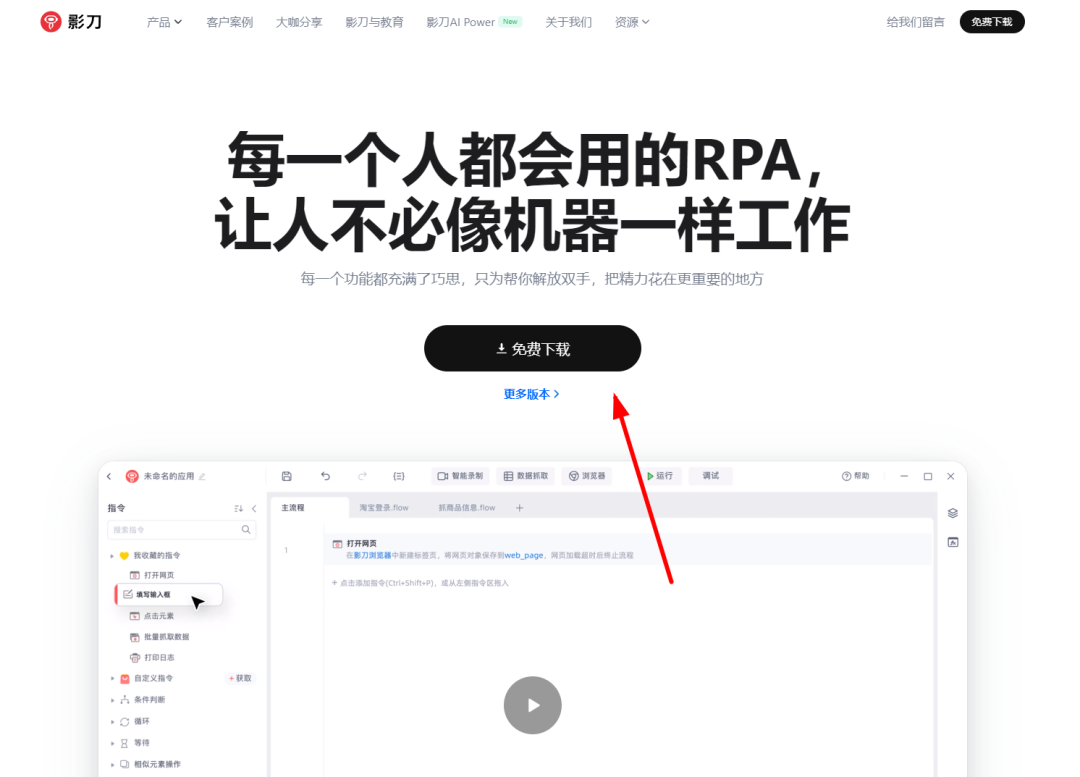Click the large 免费下载 download button

[532, 349]
